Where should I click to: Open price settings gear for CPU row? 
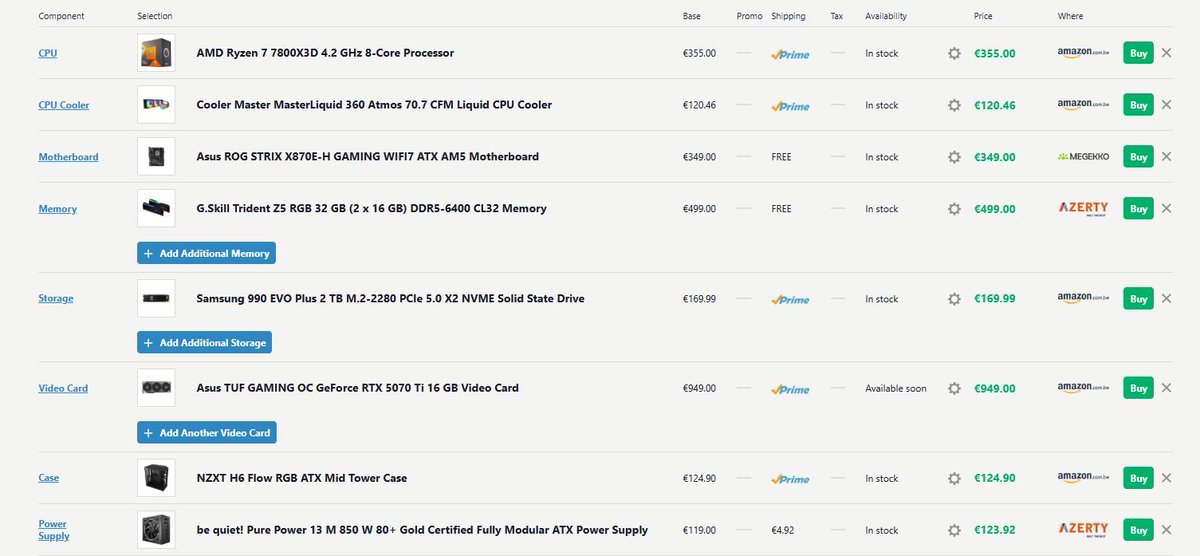coord(954,53)
